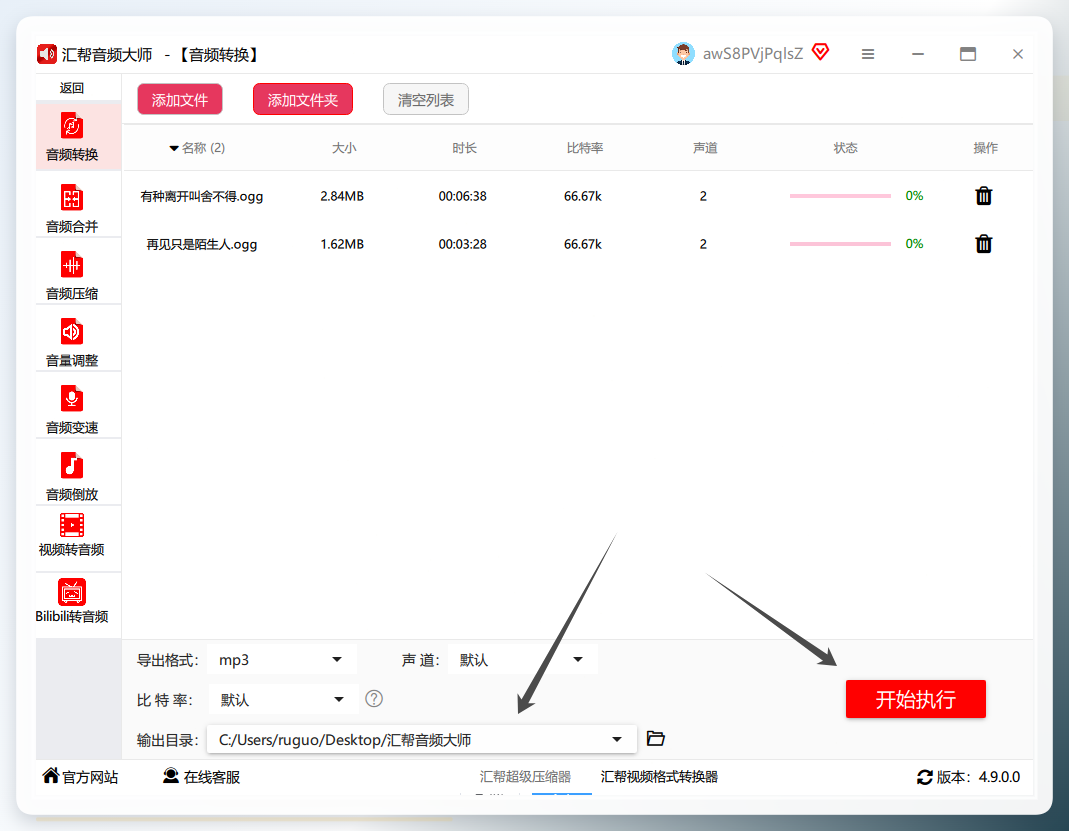The width and height of the screenshot is (1069, 831).
Task: Open the hamburger menu icon
Action: coord(867,54)
